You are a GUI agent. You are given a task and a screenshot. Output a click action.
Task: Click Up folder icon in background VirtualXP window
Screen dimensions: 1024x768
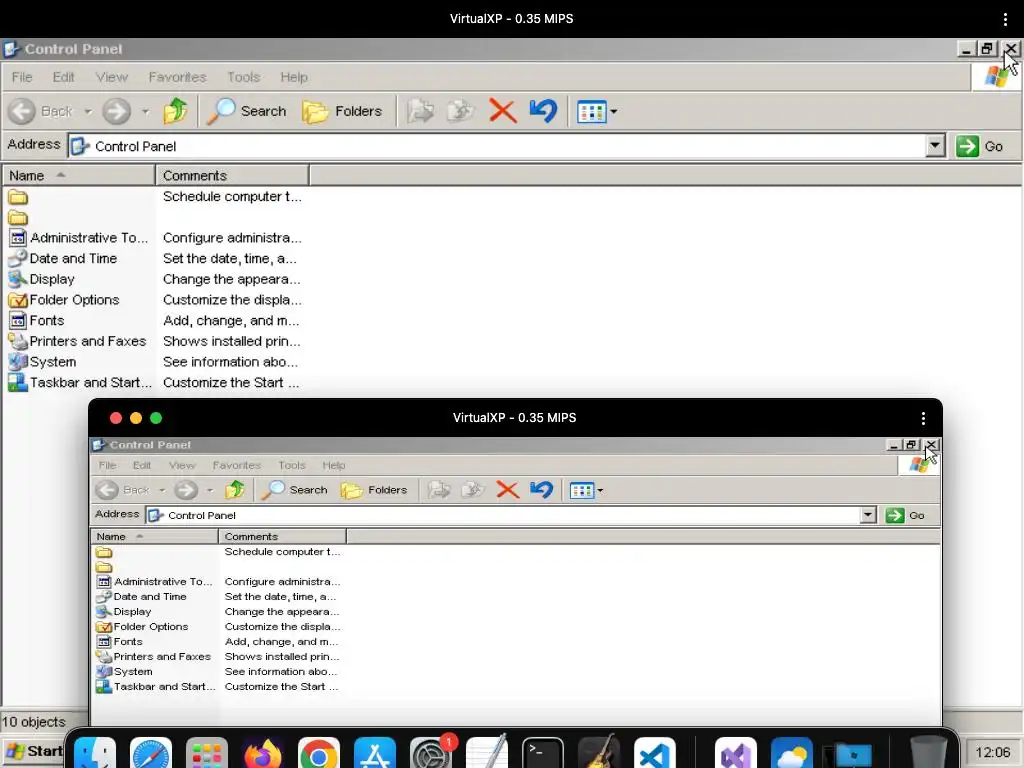tap(175, 110)
